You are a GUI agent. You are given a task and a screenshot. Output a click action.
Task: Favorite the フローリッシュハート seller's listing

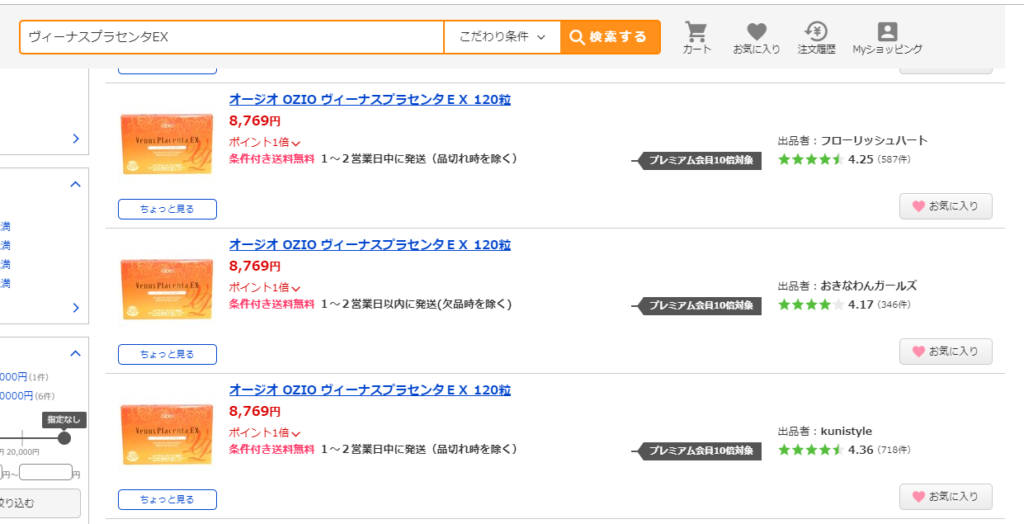tap(946, 206)
